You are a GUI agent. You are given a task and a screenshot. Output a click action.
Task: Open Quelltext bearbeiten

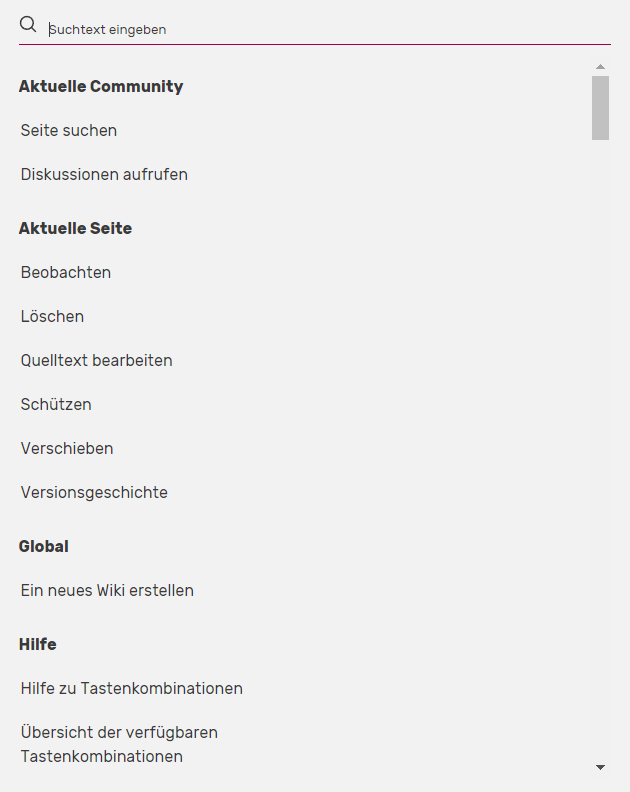click(96, 360)
